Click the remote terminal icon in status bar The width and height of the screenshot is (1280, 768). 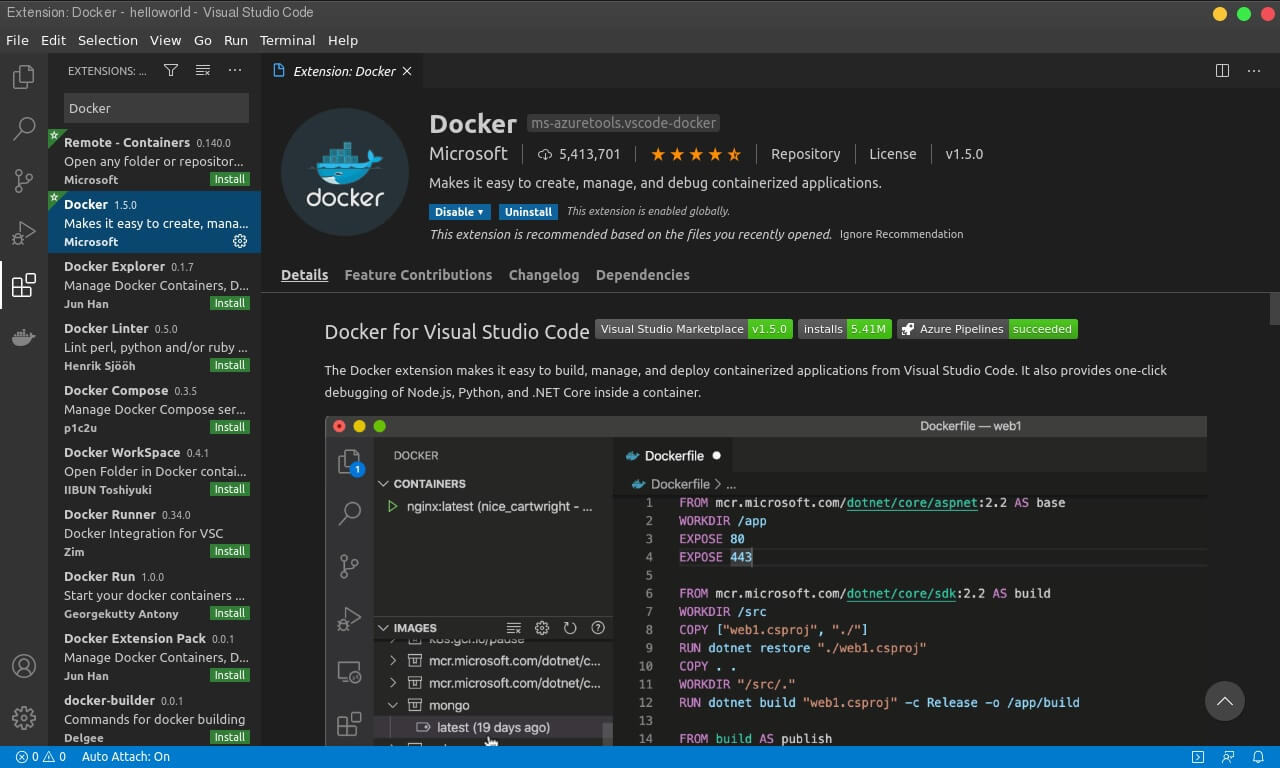[x=1198, y=757]
